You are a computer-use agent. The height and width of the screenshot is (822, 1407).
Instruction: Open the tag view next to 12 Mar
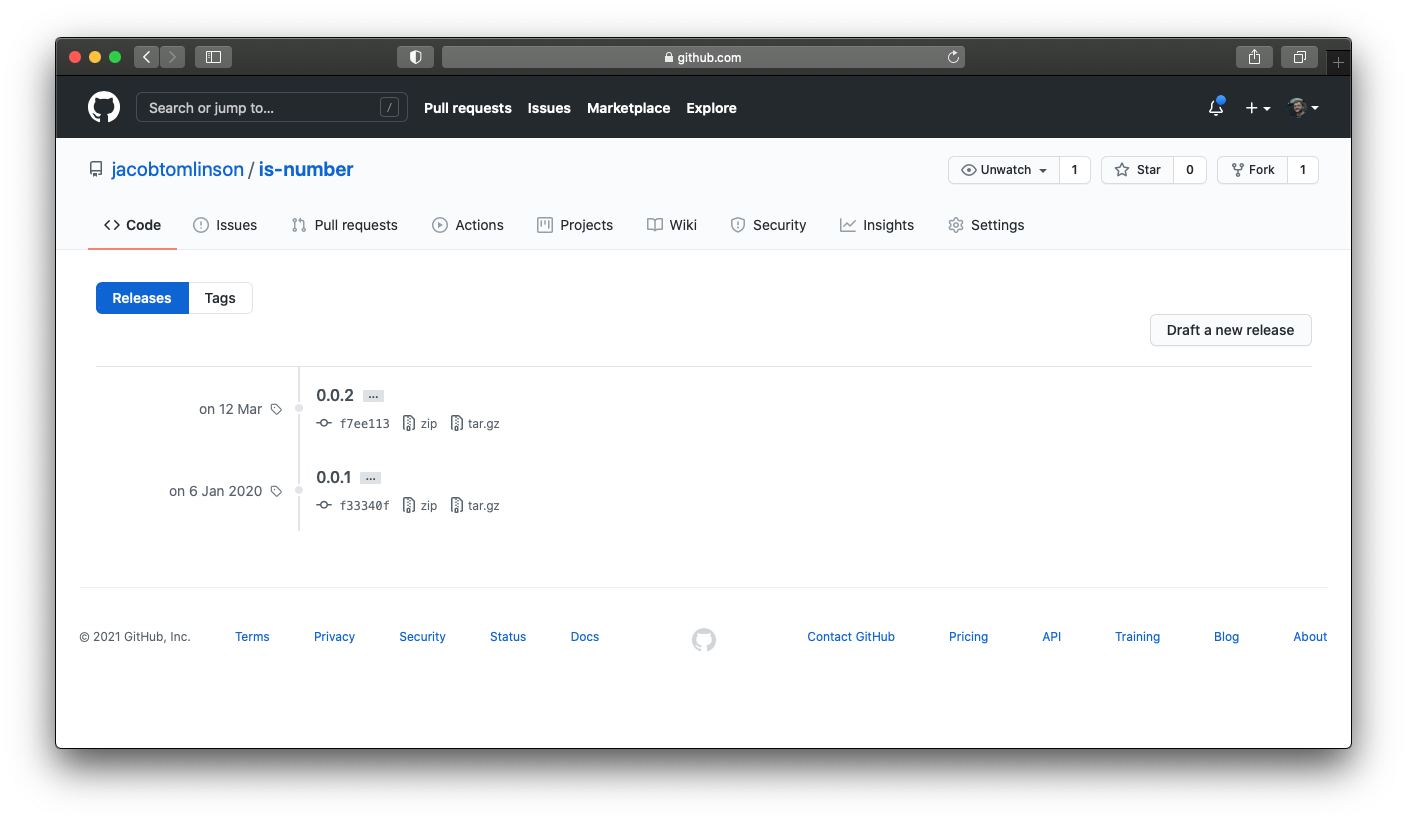point(276,408)
